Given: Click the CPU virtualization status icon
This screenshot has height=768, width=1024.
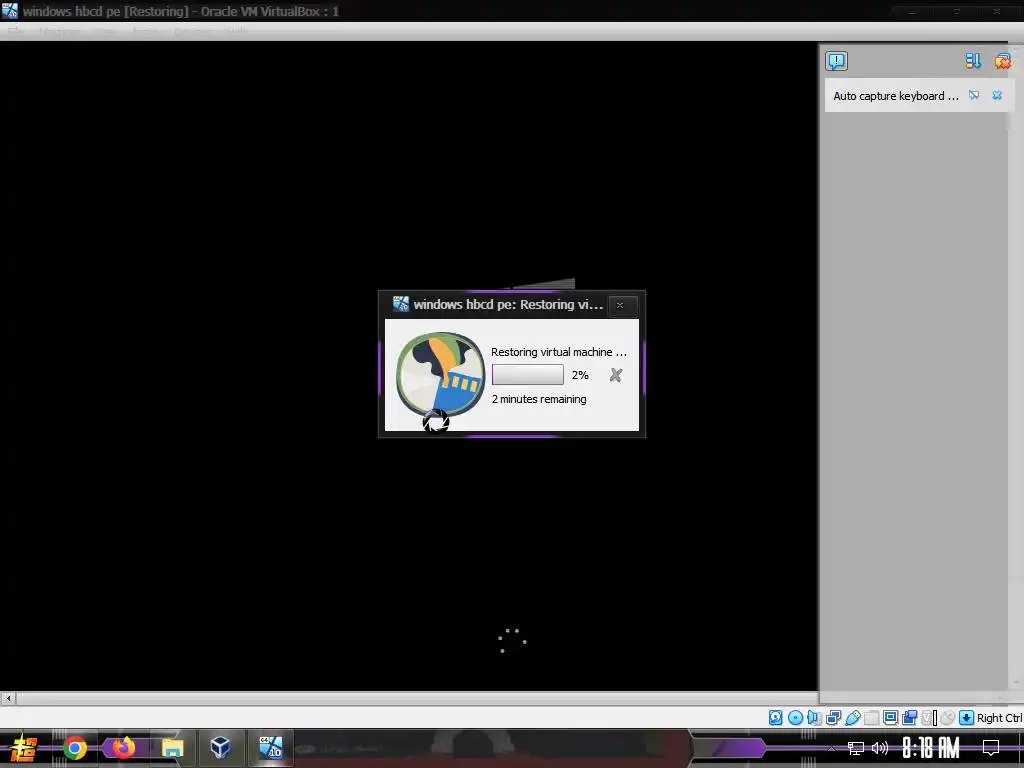Looking at the screenshot, I should click(x=927, y=718).
